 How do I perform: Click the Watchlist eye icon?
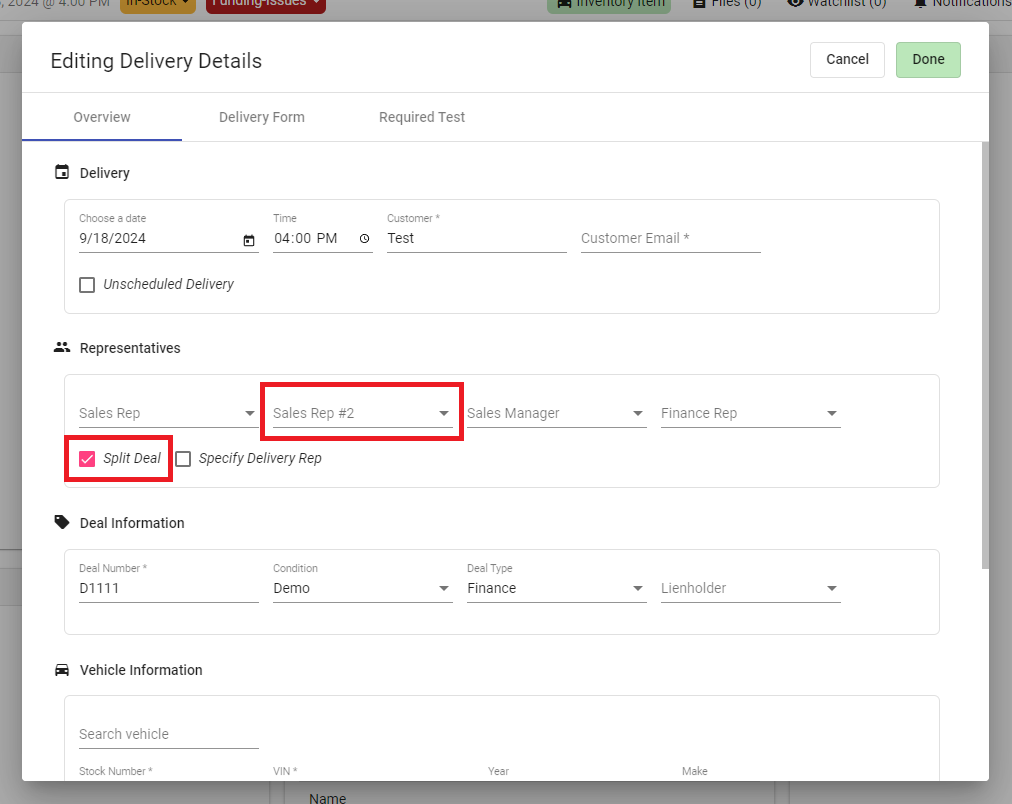[x=795, y=4]
